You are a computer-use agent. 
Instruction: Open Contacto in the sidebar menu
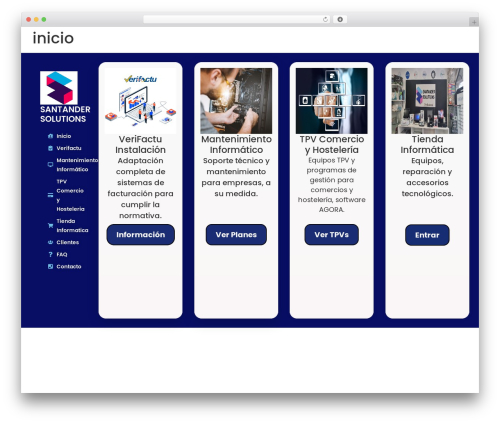(x=69, y=267)
